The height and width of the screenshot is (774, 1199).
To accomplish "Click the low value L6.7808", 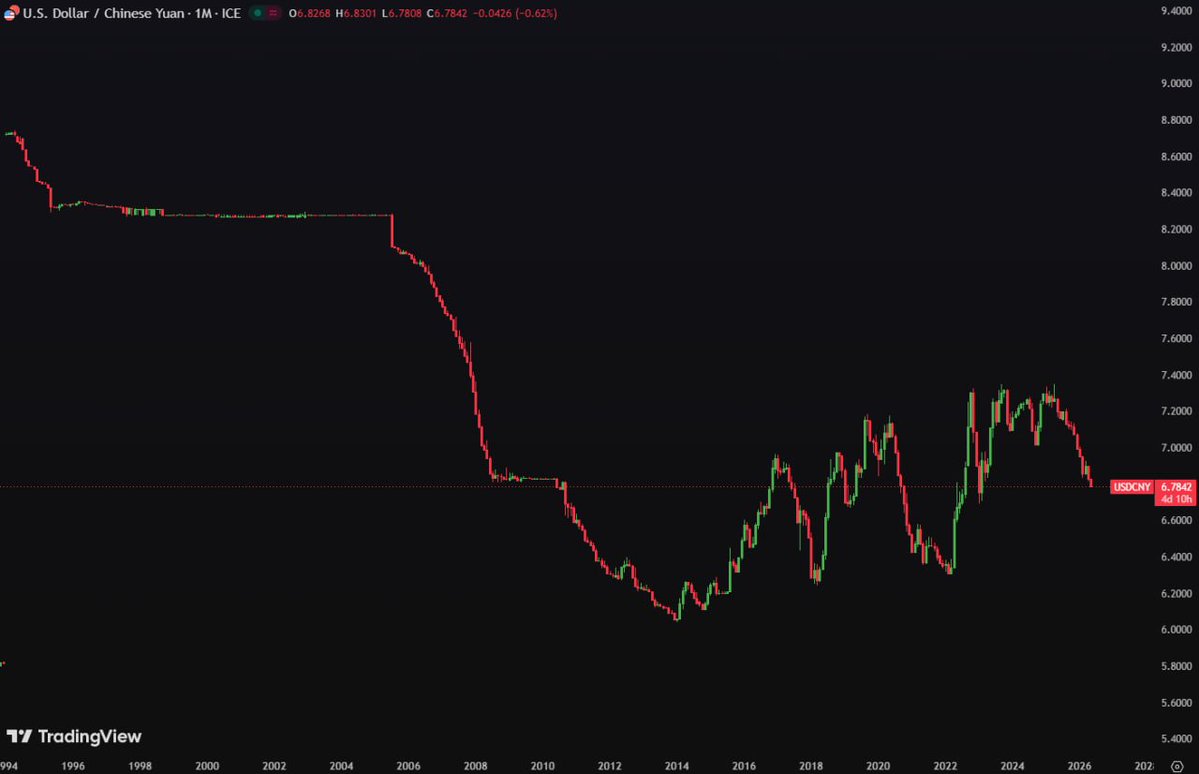I will tap(401, 13).
